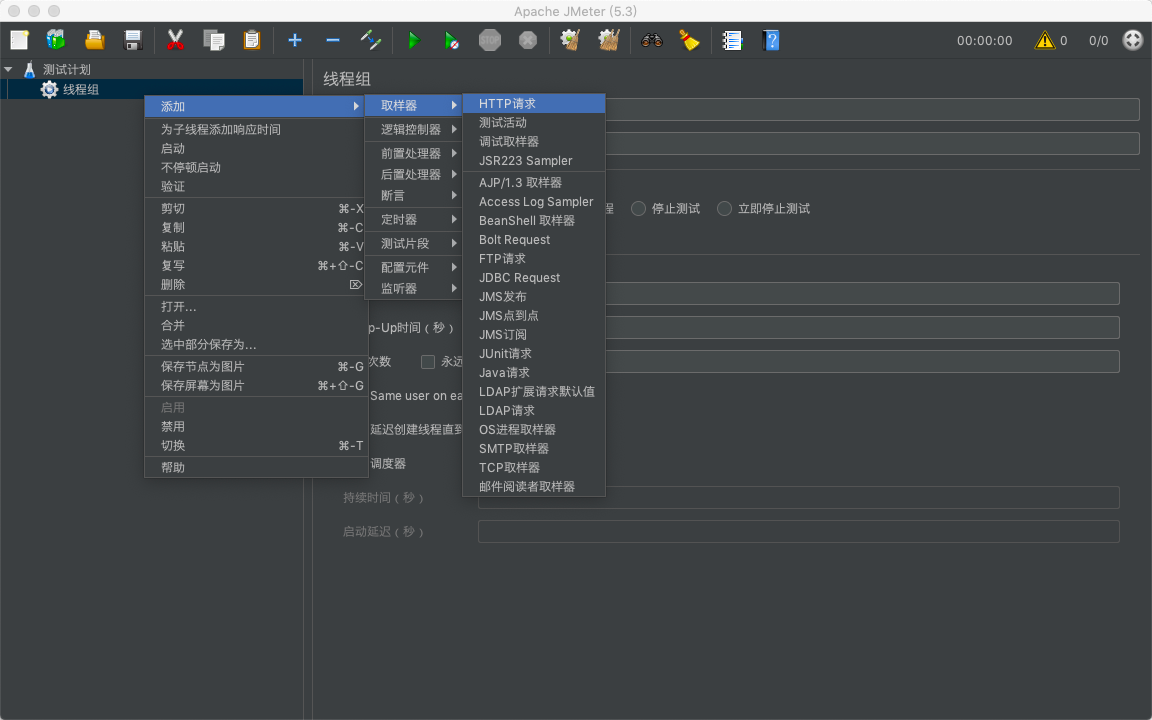This screenshot has width=1152, height=720.
Task: Click 选中部分保存为... menu entry
Action: pos(255,345)
